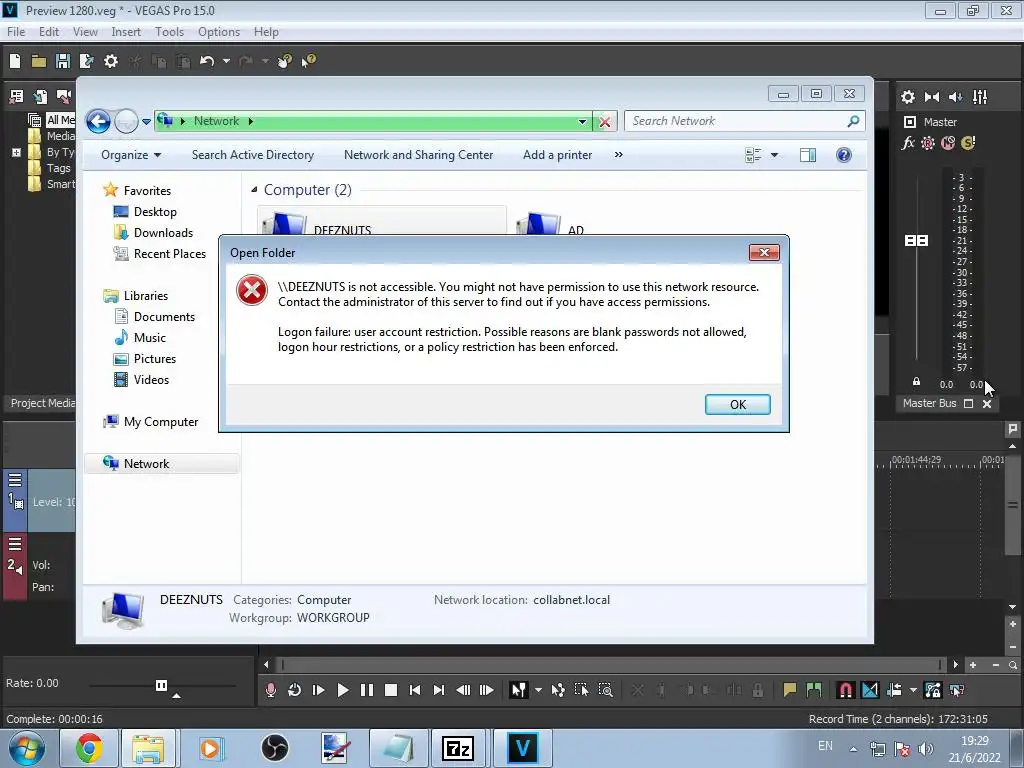Screen dimensions: 1024x768
Task: Open Explorer help question mark icon
Action: (844, 155)
